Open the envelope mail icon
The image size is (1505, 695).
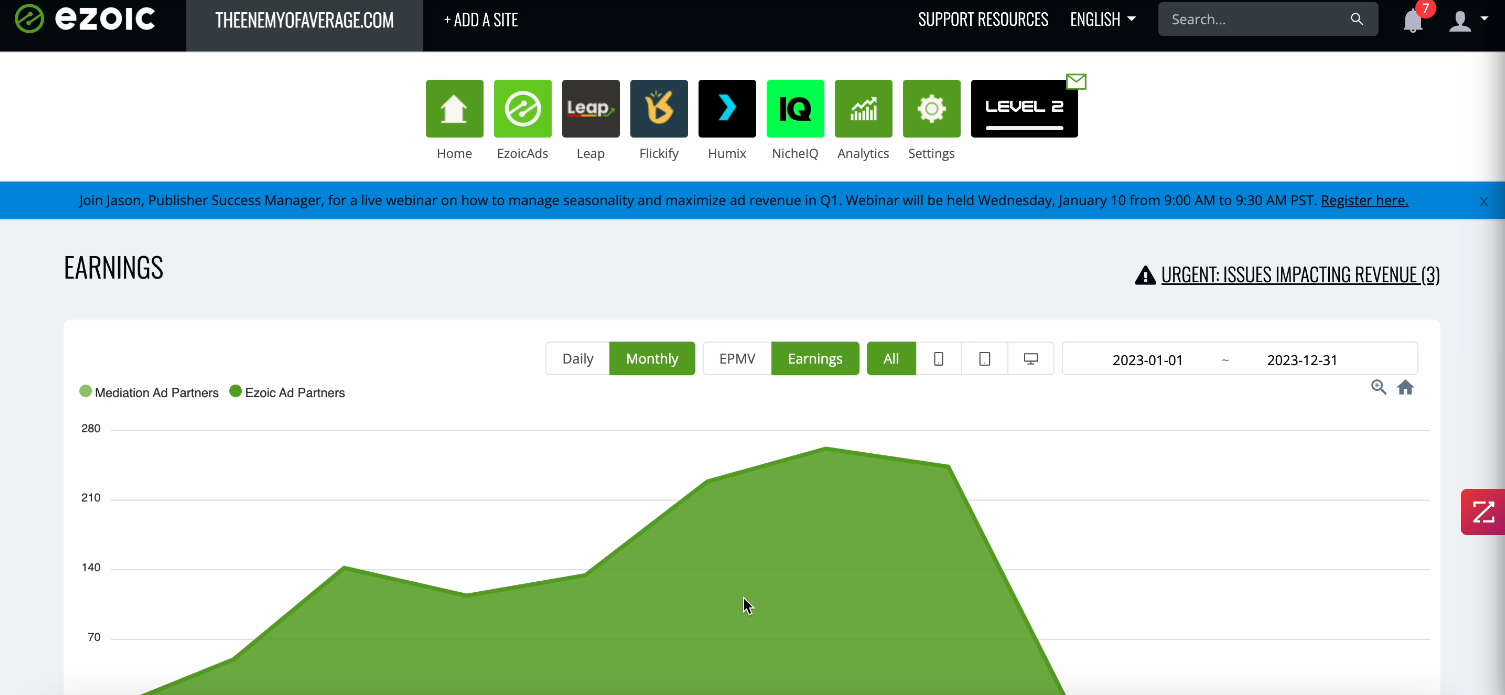[x=1076, y=81]
